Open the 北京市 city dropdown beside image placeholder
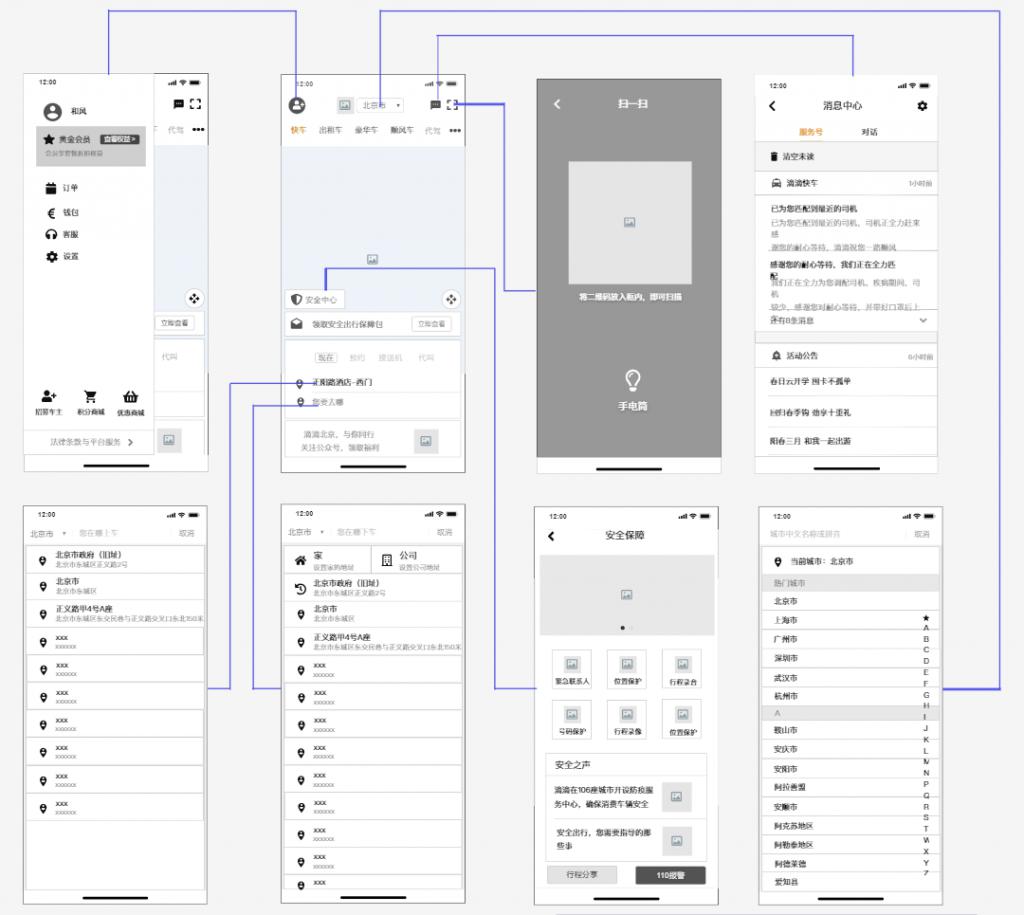 tap(381, 105)
